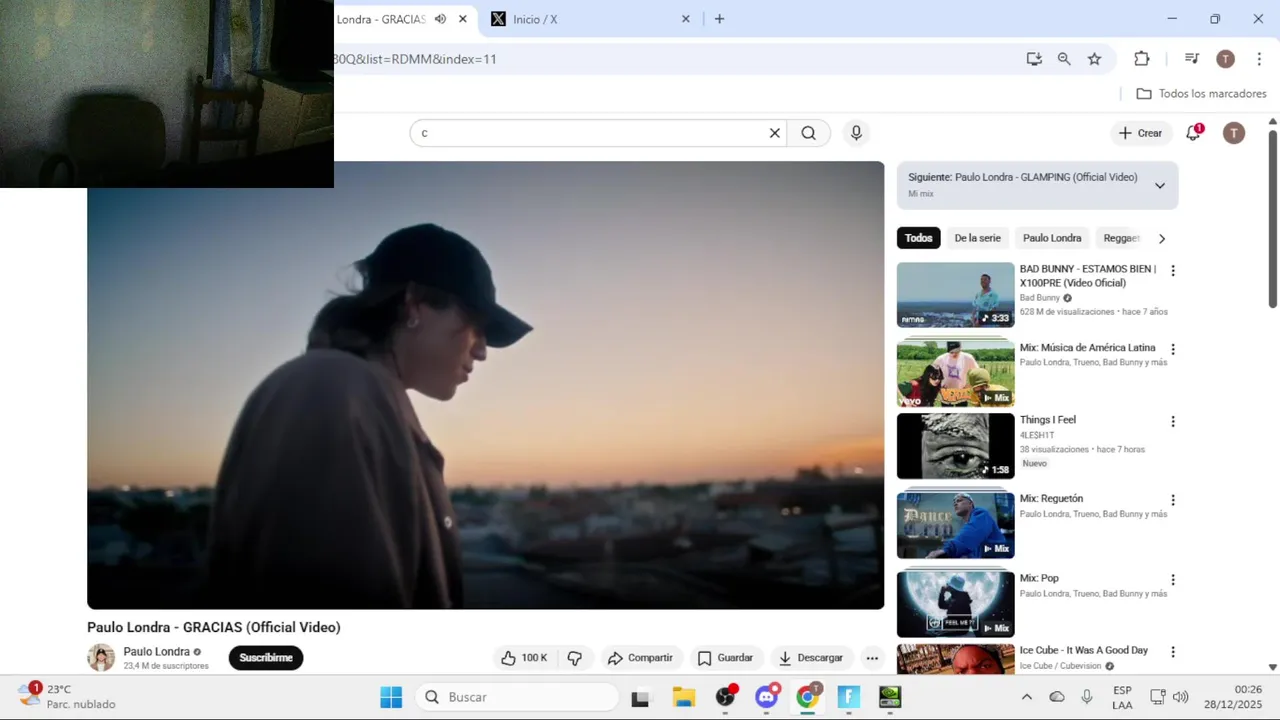
Task: Show more filter chips arrow
Action: point(1161,238)
